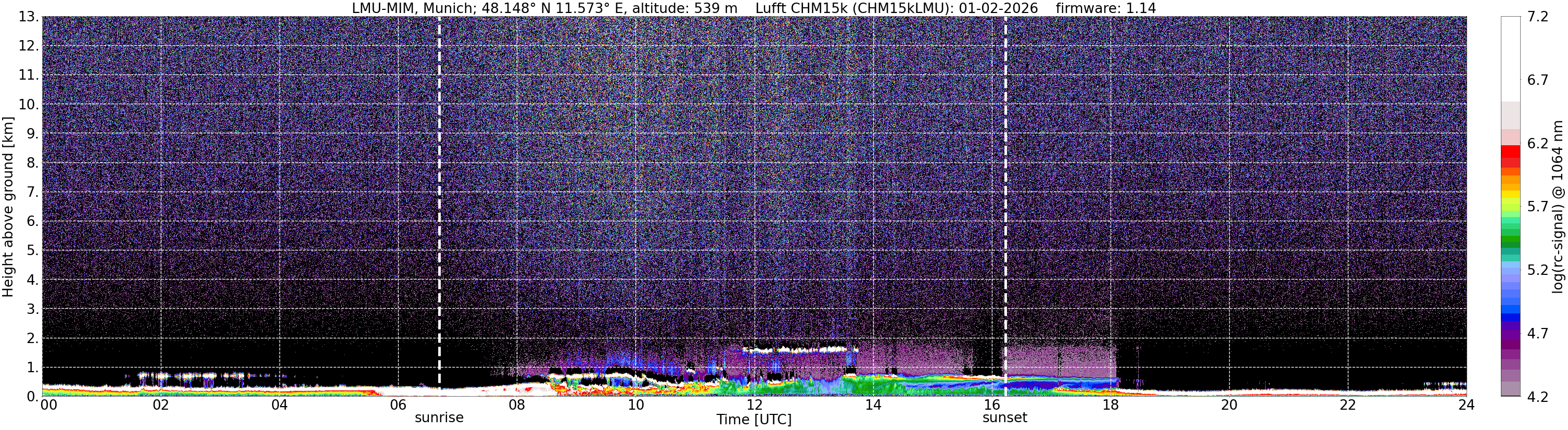The height and width of the screenshot is (430, 1568).
Task: Click the 'sunset' label under the axis
Action: pyautogui.click(x=1004, y=418)
